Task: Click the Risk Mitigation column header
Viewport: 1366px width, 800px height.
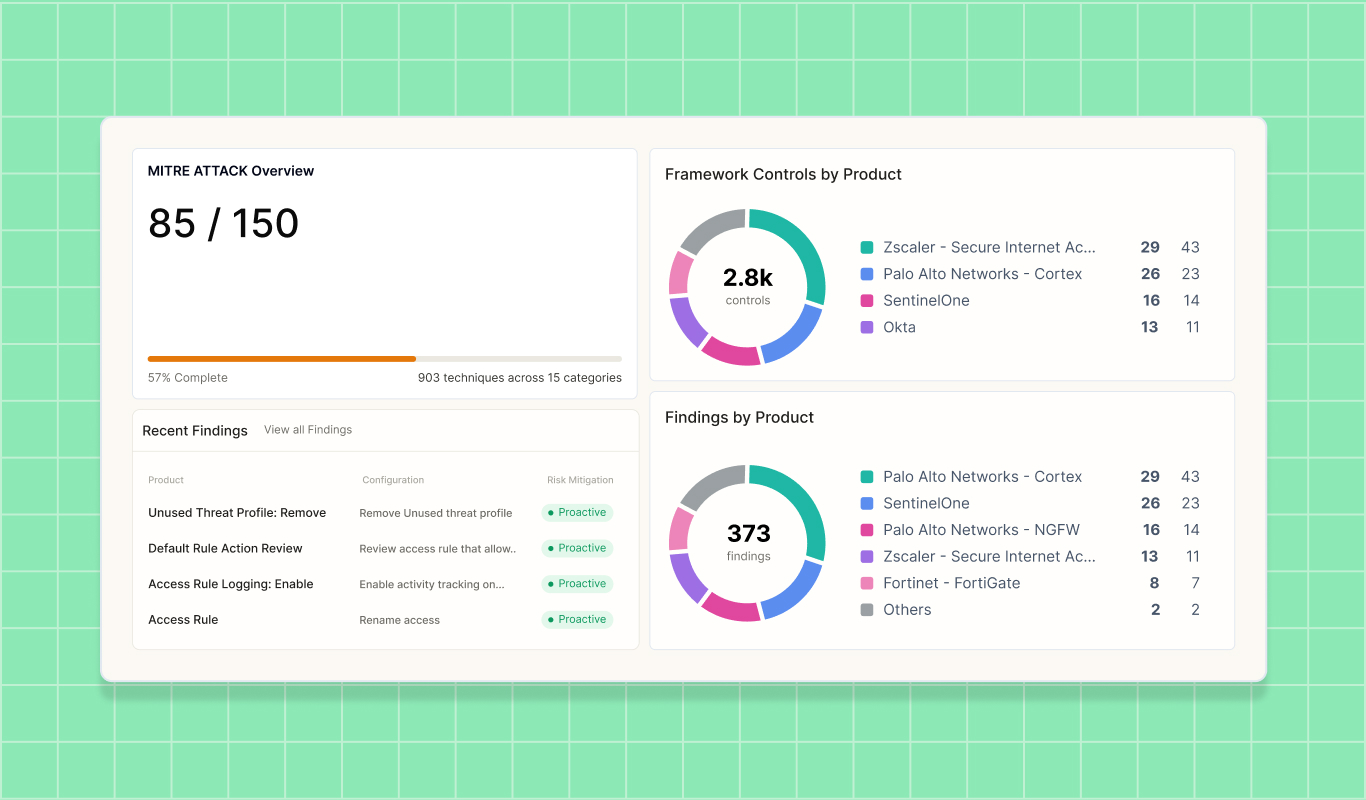Action: (580, 480)
